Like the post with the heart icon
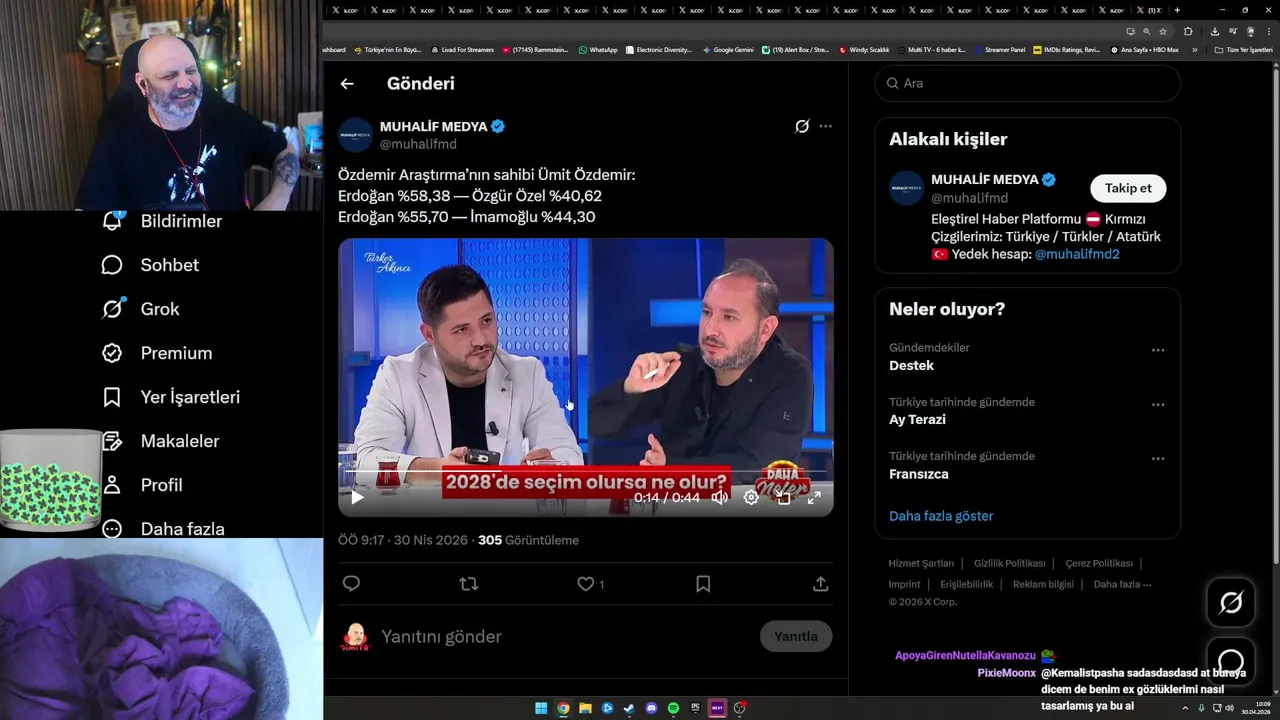This screenshot has height=720, width=1280. tap(586, 584)
